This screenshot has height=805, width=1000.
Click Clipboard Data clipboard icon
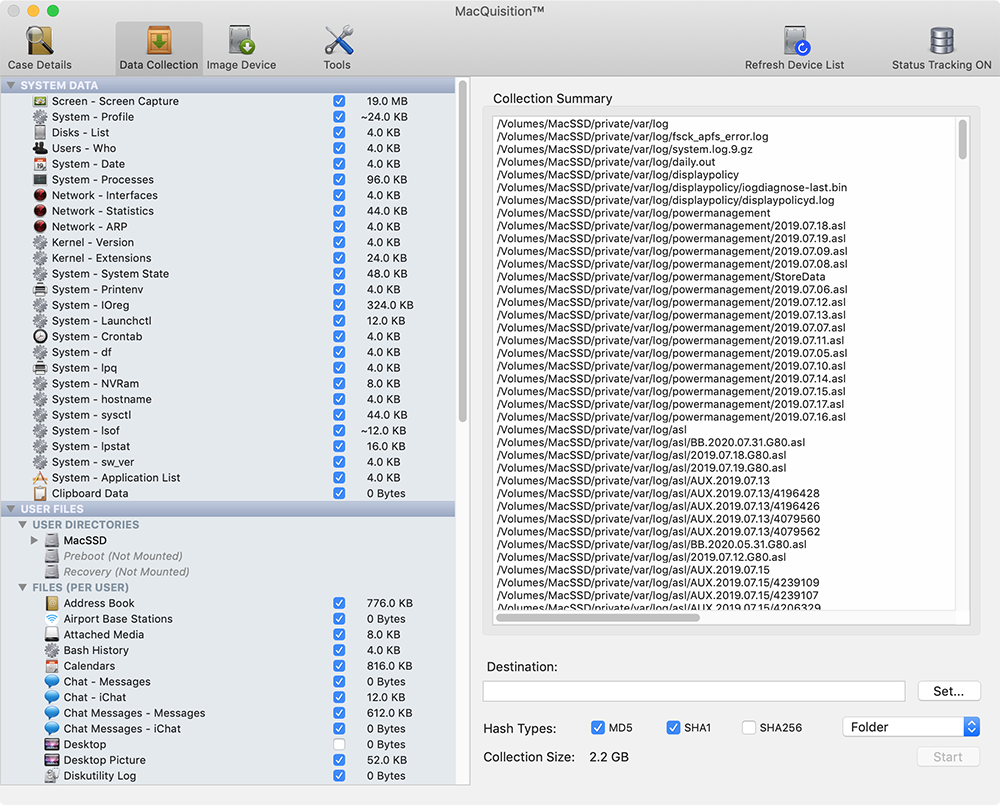coord(40,493)
